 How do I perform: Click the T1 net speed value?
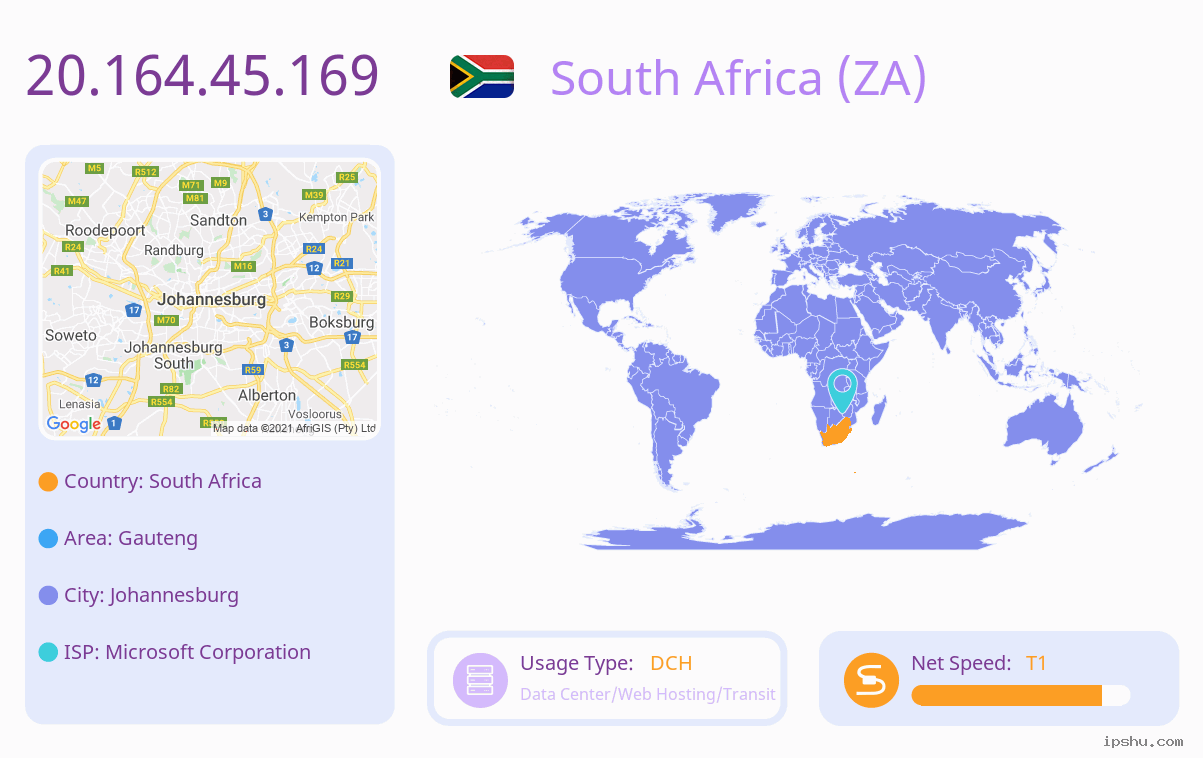click(1036, 663)
